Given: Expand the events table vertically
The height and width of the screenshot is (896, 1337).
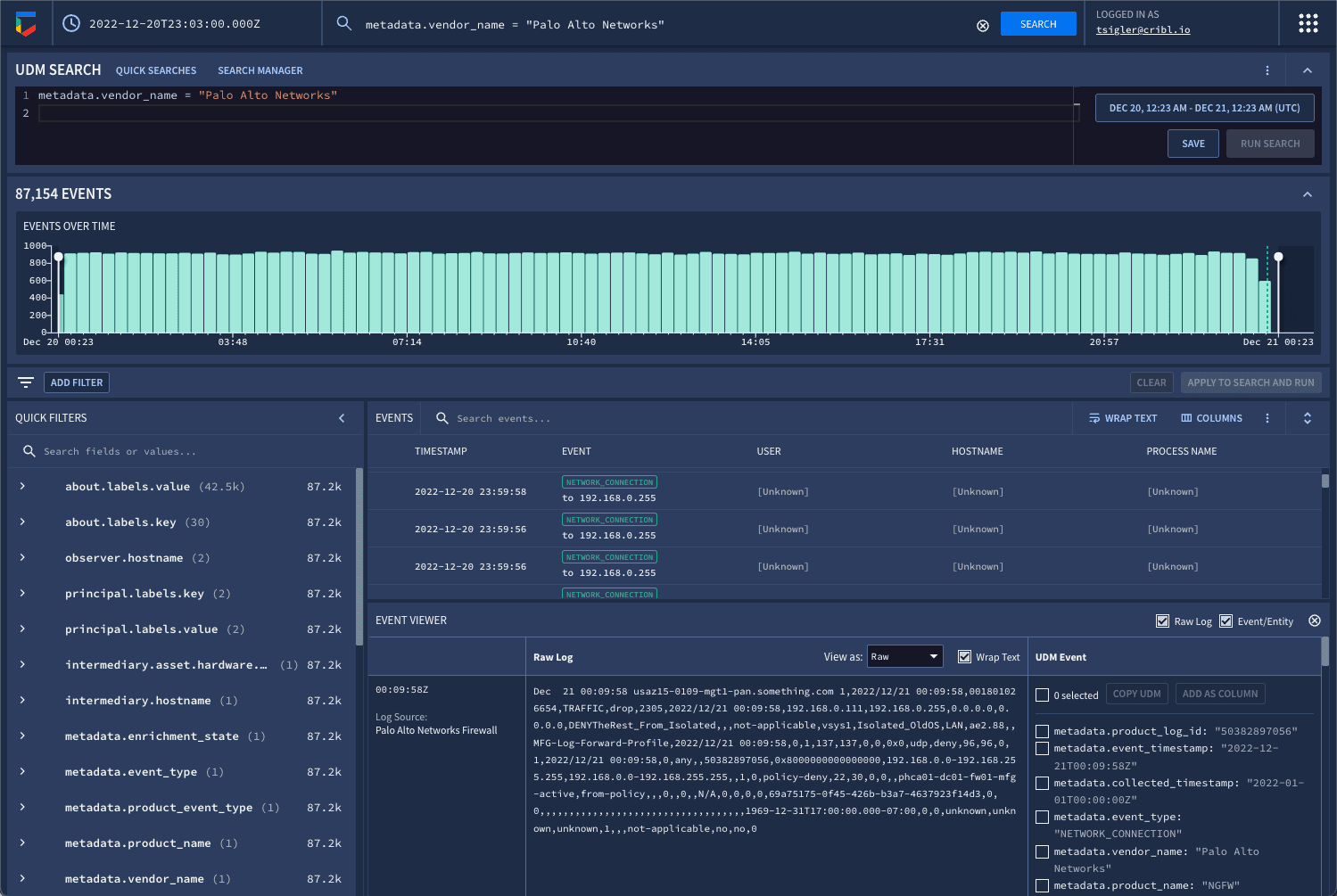Looking at the screenshot, I should click(1307, 418).
